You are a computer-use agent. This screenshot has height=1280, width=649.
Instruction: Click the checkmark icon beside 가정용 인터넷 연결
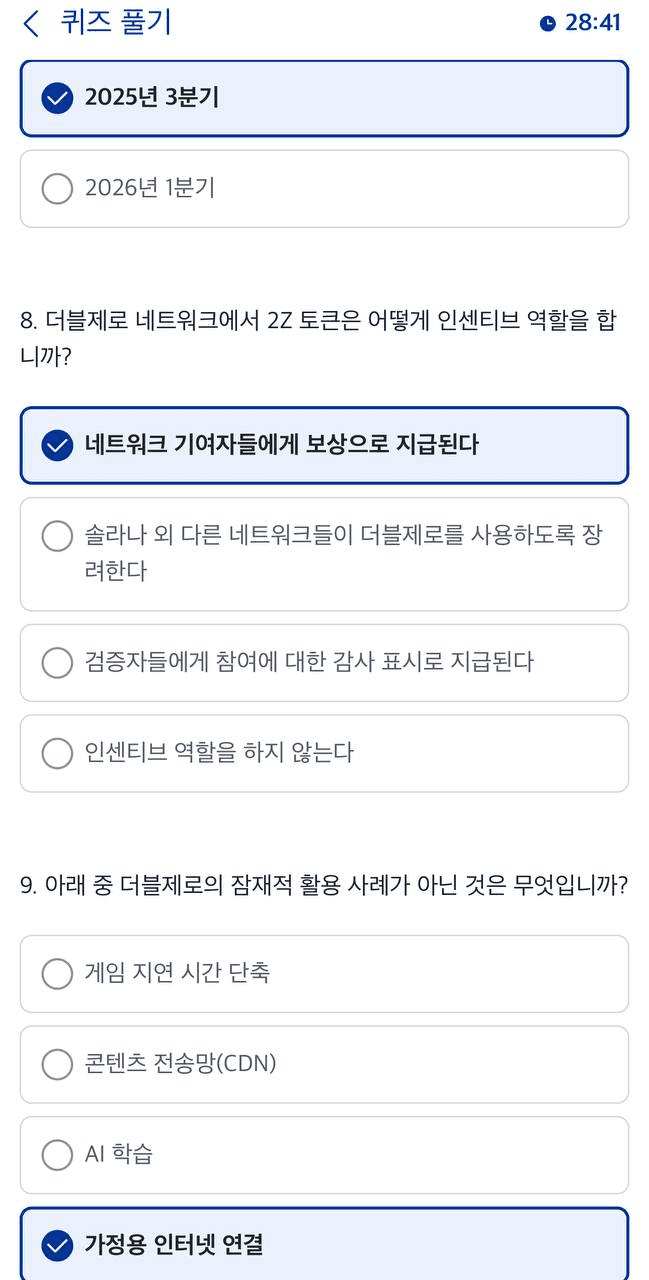point(58,1245)
